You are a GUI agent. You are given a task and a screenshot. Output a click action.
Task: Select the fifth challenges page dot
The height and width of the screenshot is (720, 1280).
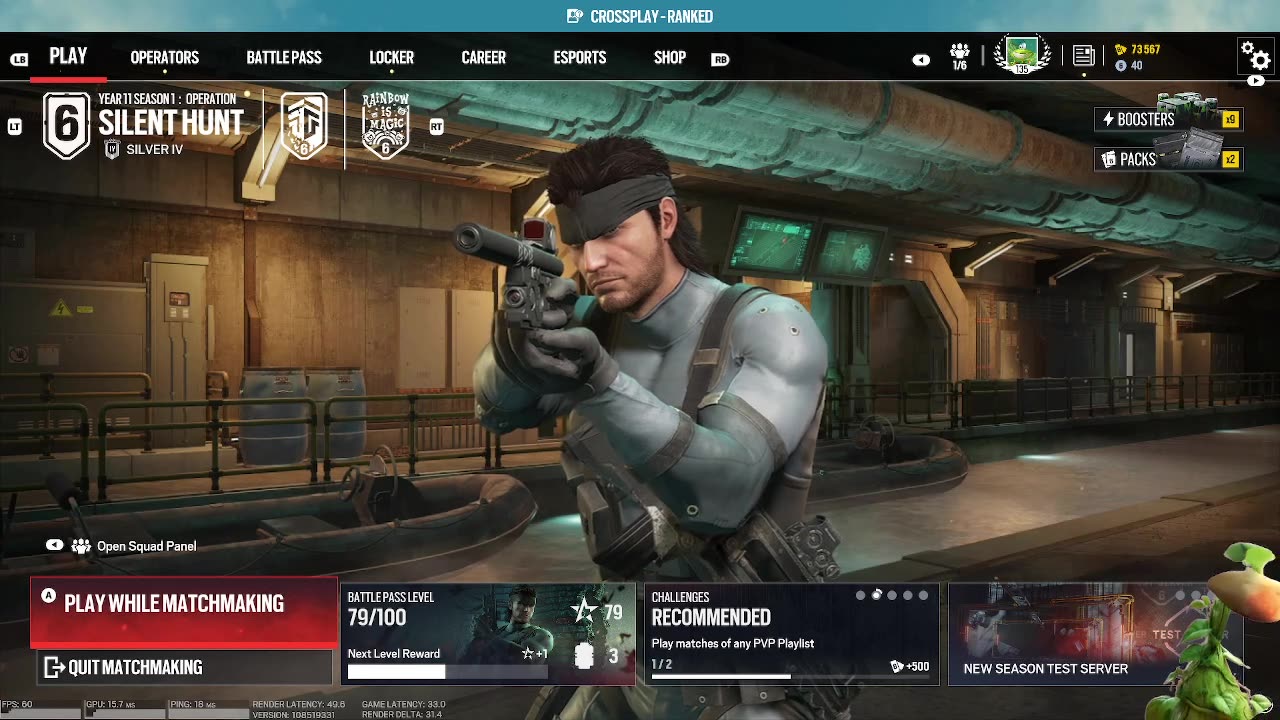point(923,595)
